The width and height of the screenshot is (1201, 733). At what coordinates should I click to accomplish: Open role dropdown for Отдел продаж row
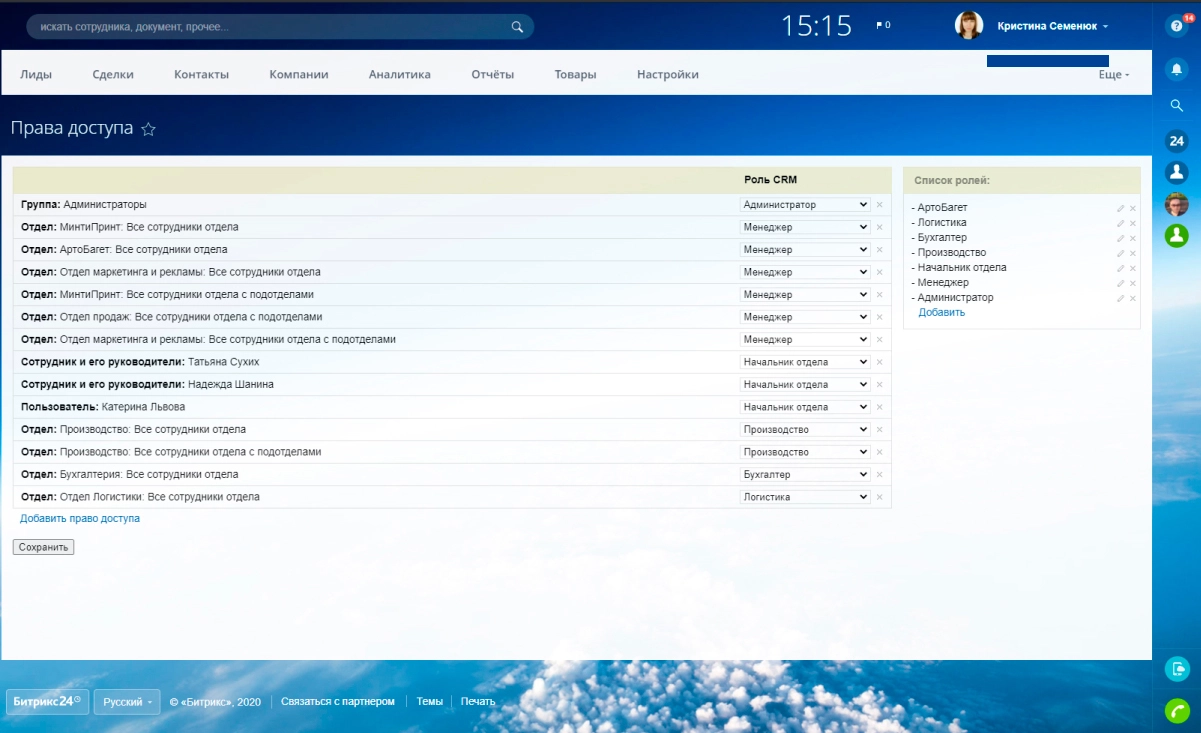coord(805,317)
